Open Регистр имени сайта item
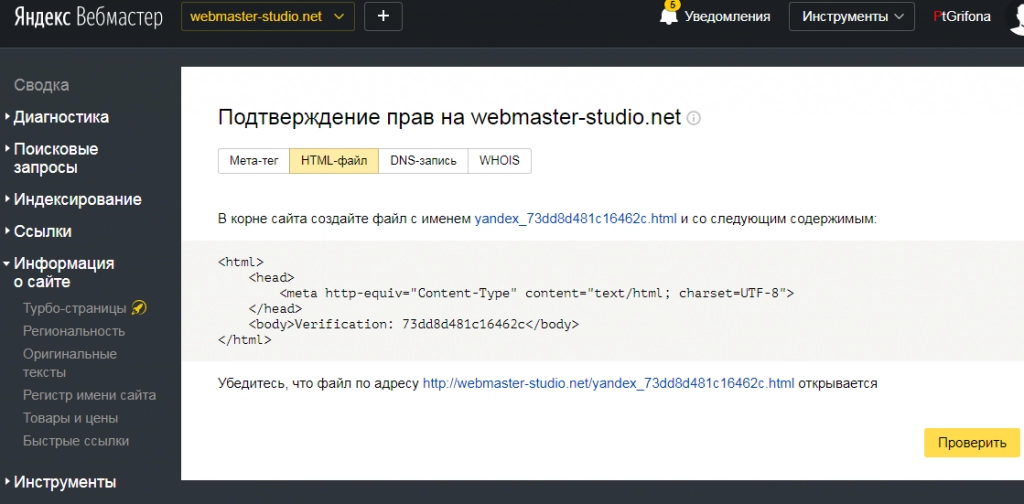 click(89, 395)
